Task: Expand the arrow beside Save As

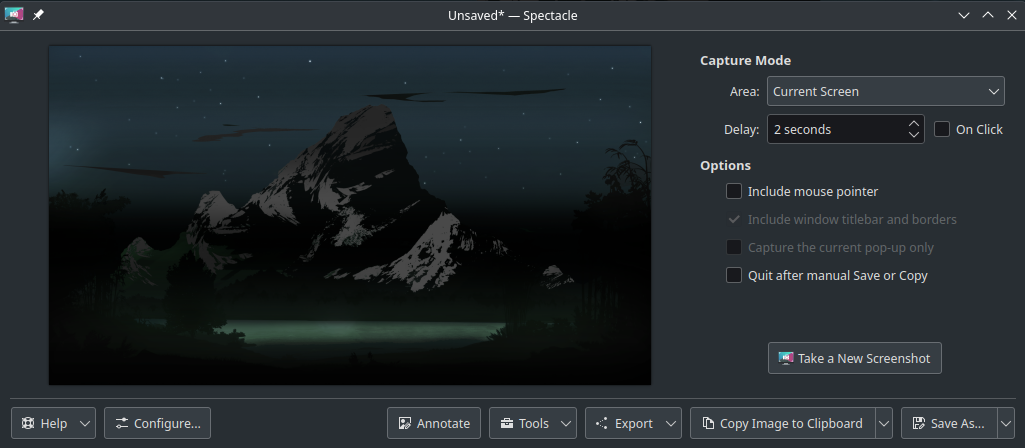Action: pyautogui.click(x=1005, y=423)
